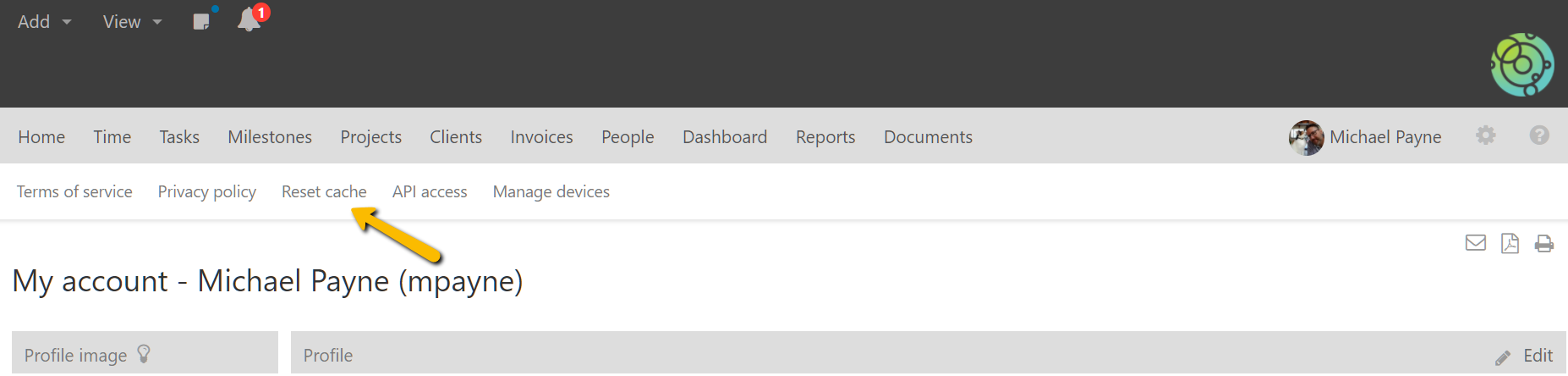Image resolution: width=1568 pixels, height=376 pixels.
Task: Click the lightbulb hint beside Profile image
Action: (x=144, y=354)
